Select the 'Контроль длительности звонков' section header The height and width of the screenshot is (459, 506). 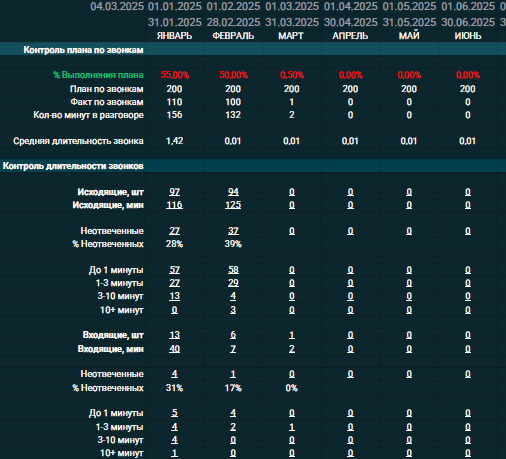click(x=73, y=166)
